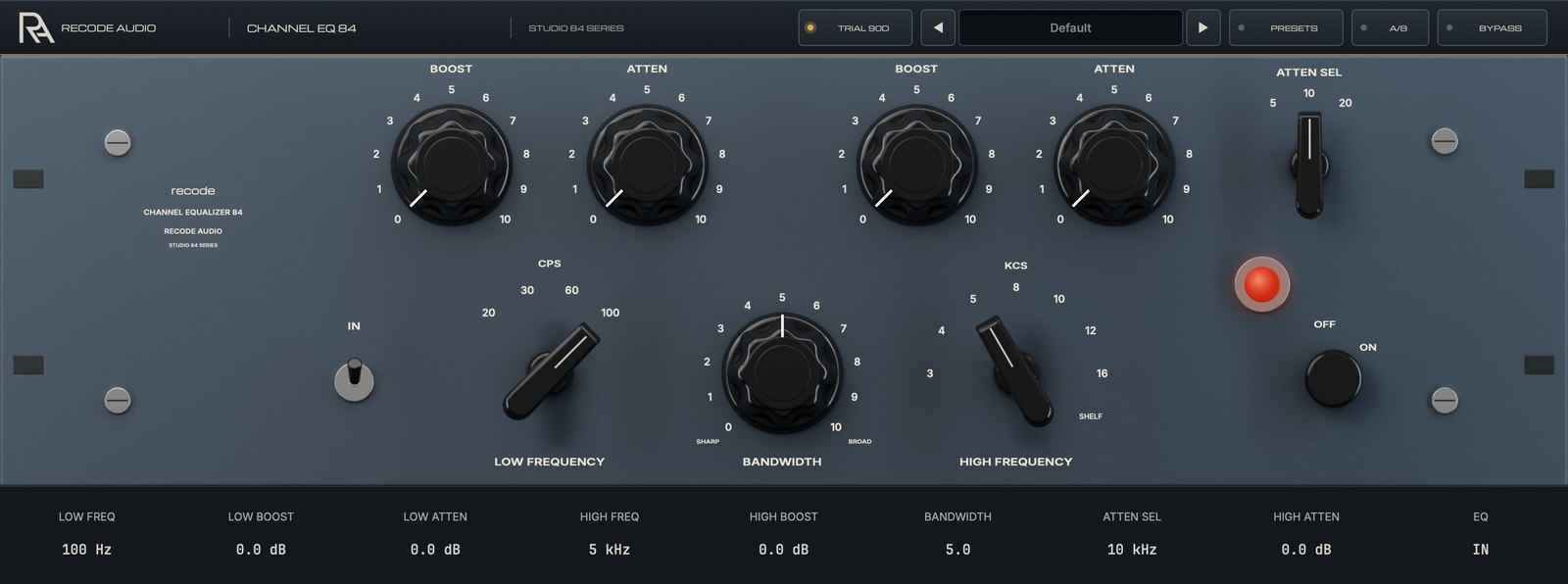Image resolution: width=1568 pixels, height=584 pixels.
Task: Click the low-band BOOST knob
Action: pos(451,165)
